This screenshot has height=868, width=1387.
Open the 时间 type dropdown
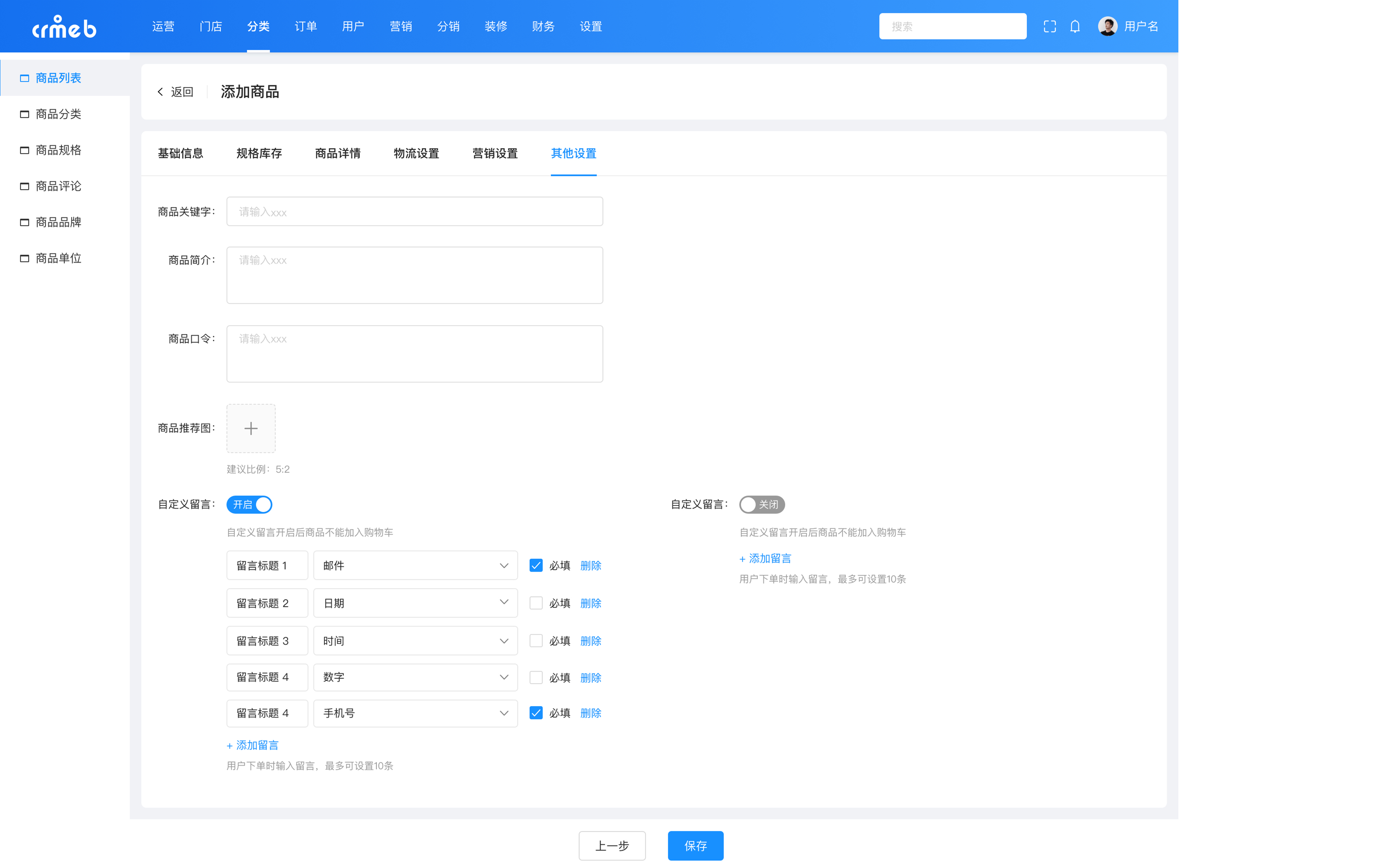pos(416,641)
